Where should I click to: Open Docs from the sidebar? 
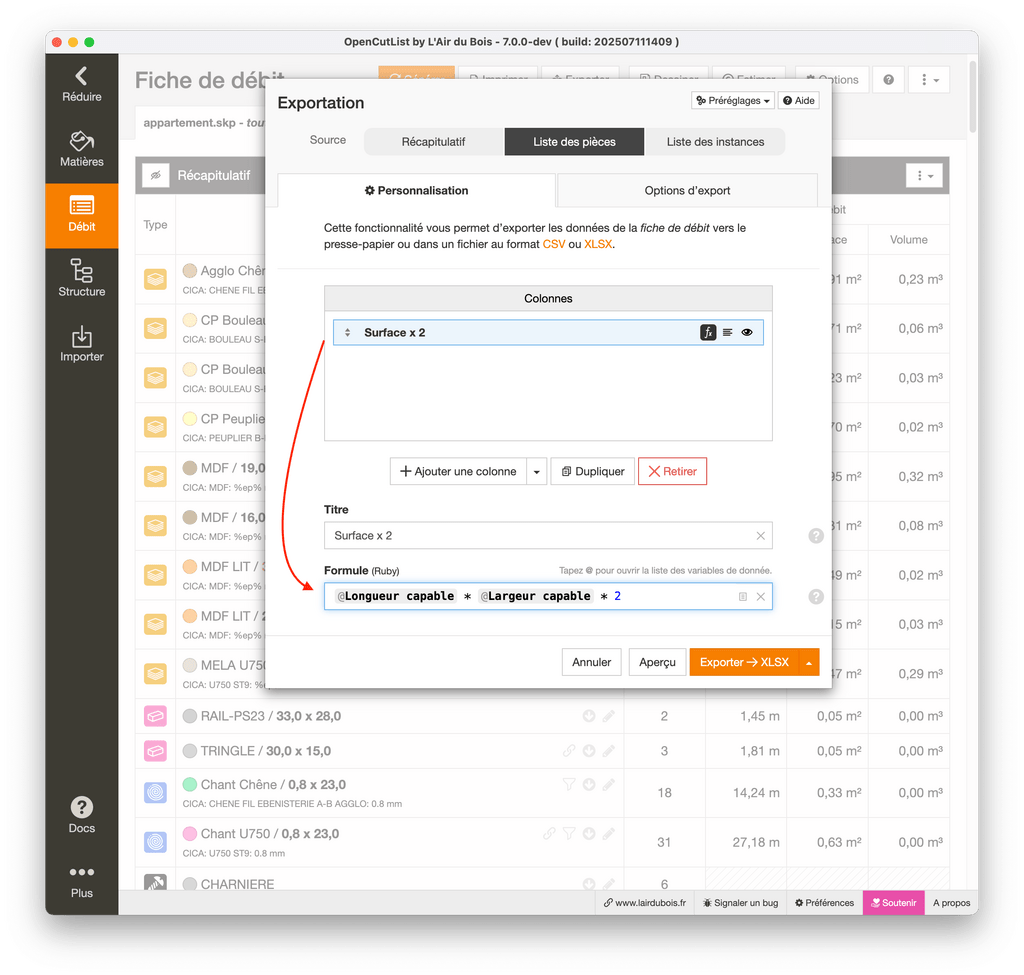tap(82, 815)
